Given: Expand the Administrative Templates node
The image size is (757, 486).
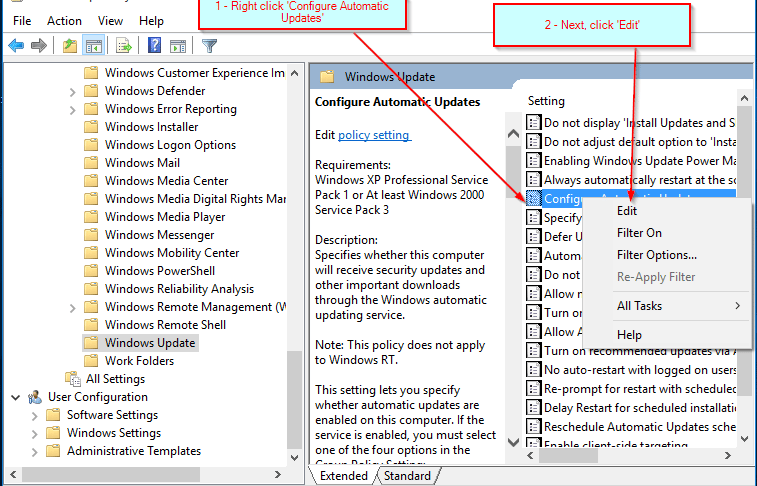Looking at the screenshot, I should point(34,452).
